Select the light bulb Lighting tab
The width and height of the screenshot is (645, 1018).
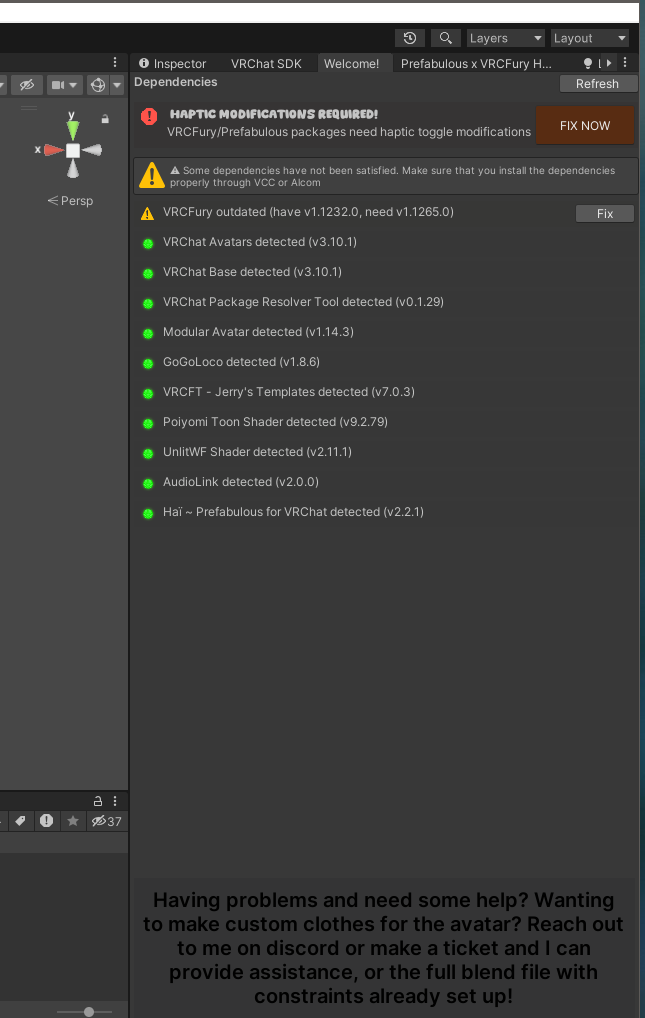coord(588,64)
